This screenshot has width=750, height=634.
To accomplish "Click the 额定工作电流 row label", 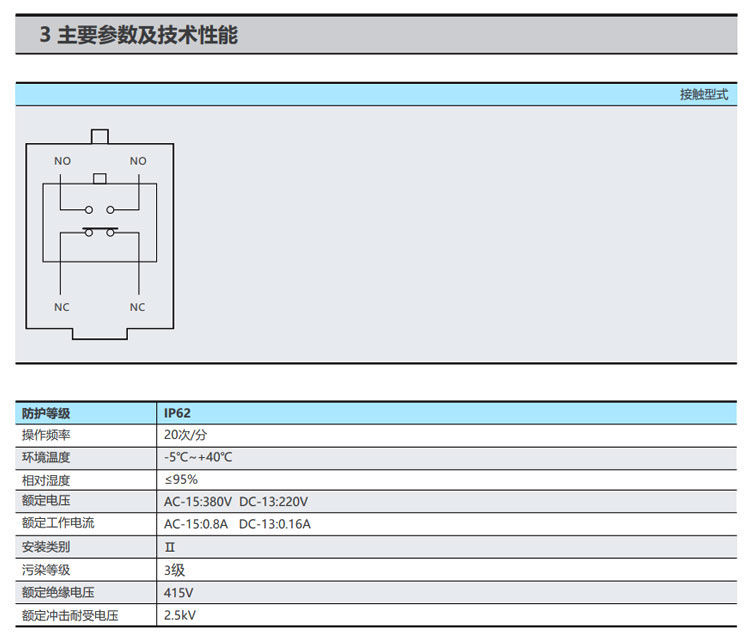I will pyautogui.click(x=58, y=523).
